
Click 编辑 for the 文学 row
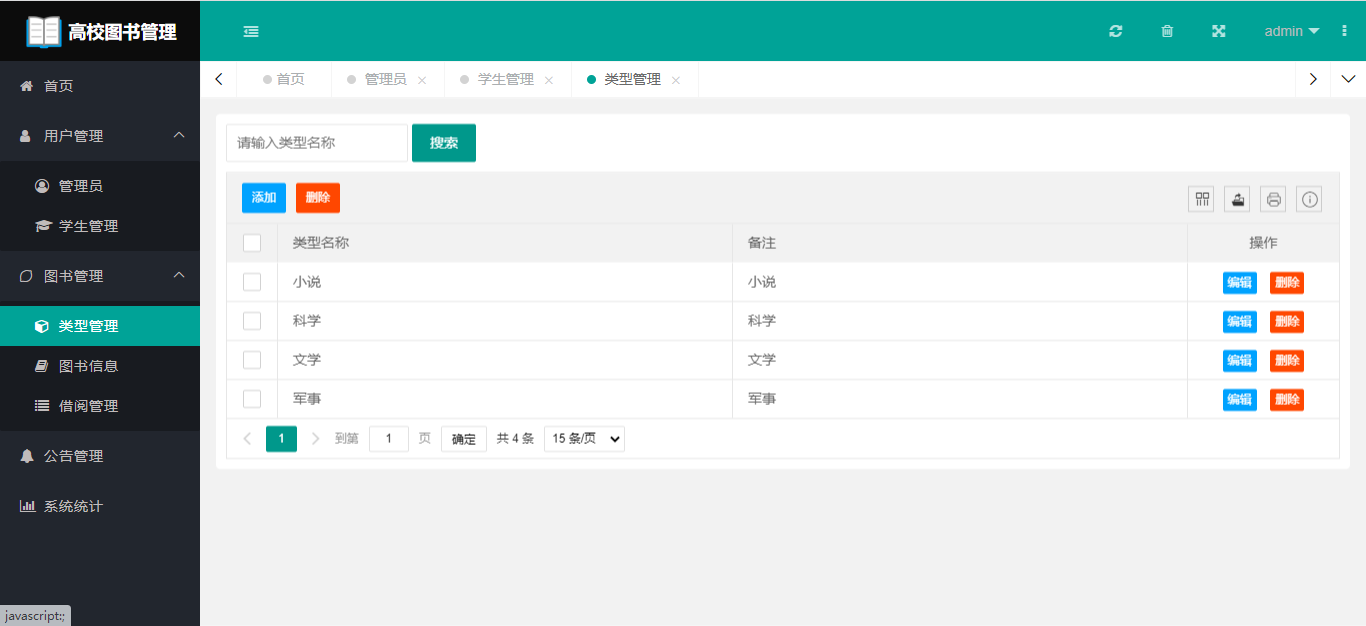coord(1240,361)
